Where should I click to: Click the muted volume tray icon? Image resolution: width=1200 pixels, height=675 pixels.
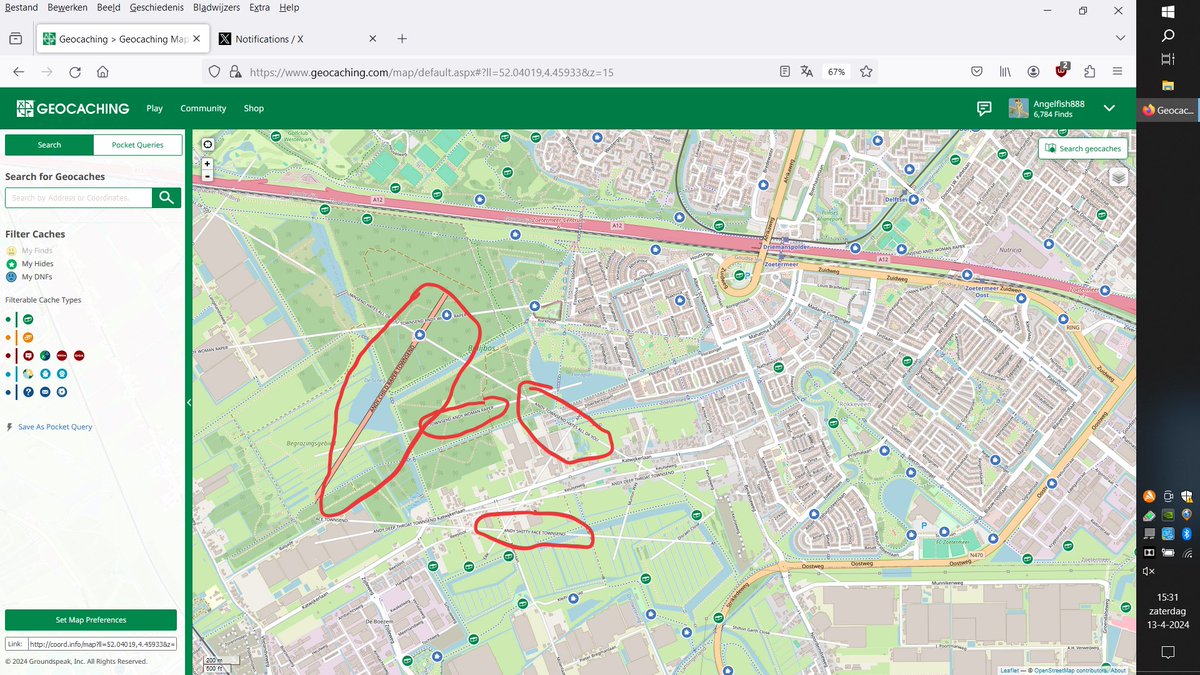point(1149,571)
